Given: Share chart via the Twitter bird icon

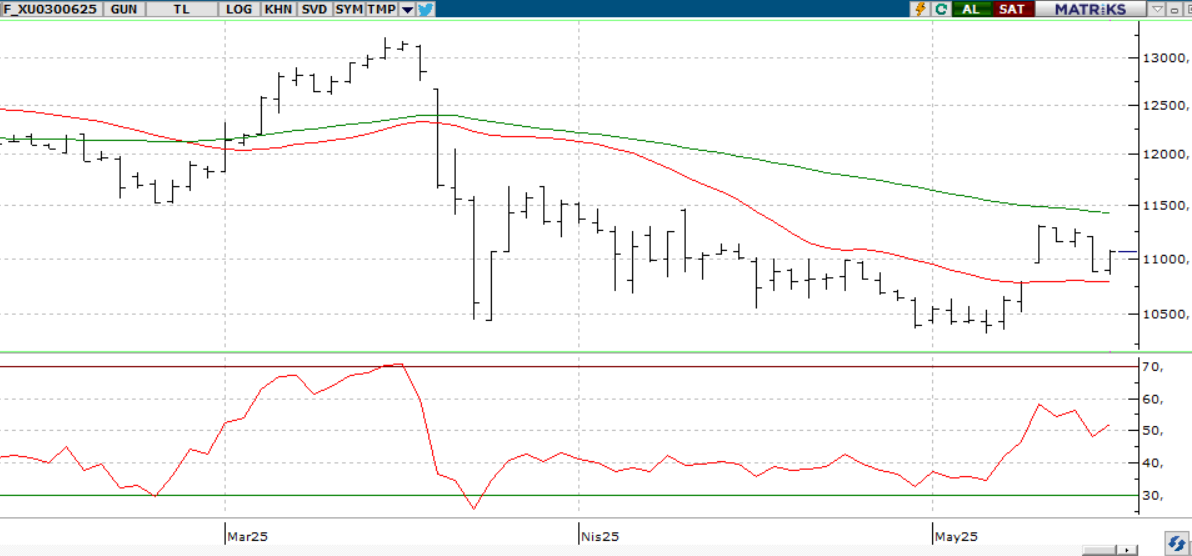Looking at the screenshot, I should coord(425,9).
